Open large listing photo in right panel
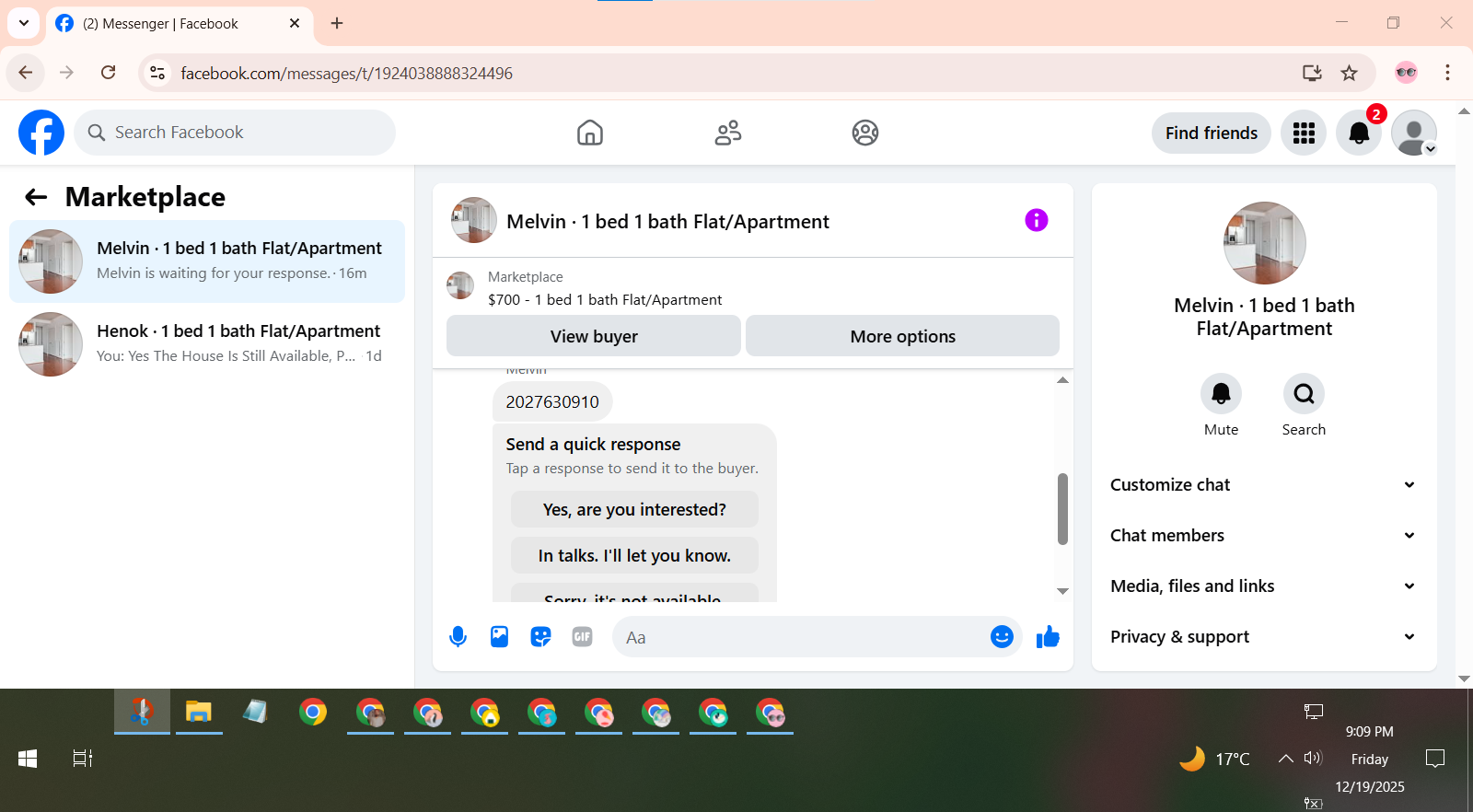1473x812 pixels. coord(1264,243)
